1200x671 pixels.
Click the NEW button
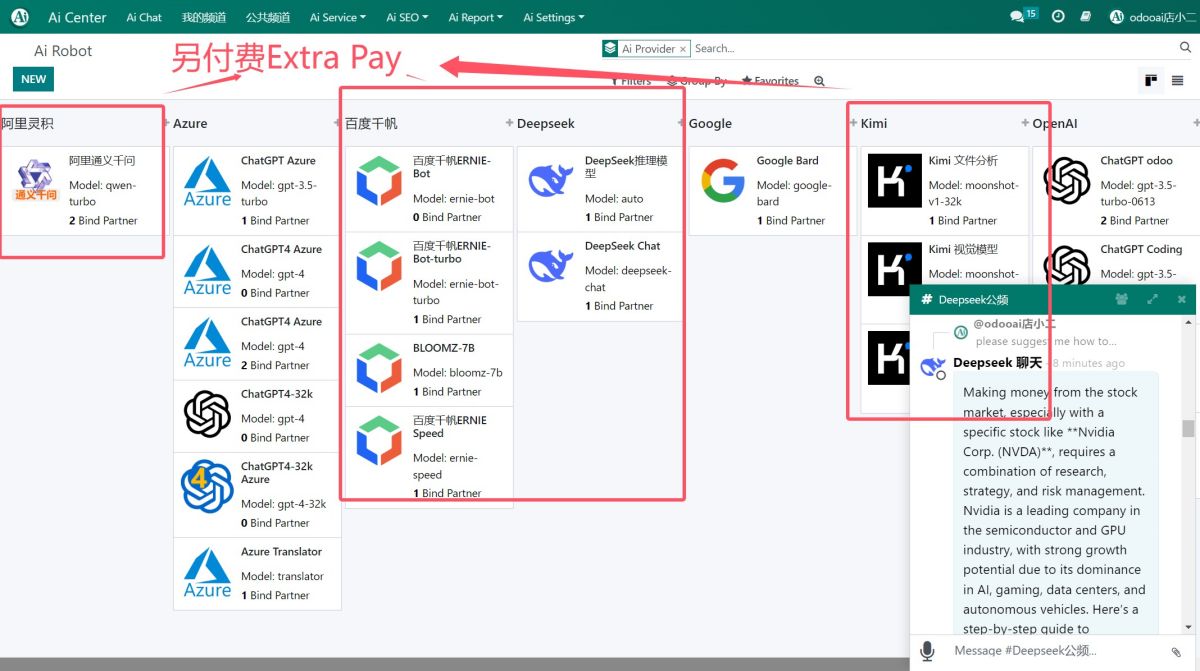(x=33, y=79)
